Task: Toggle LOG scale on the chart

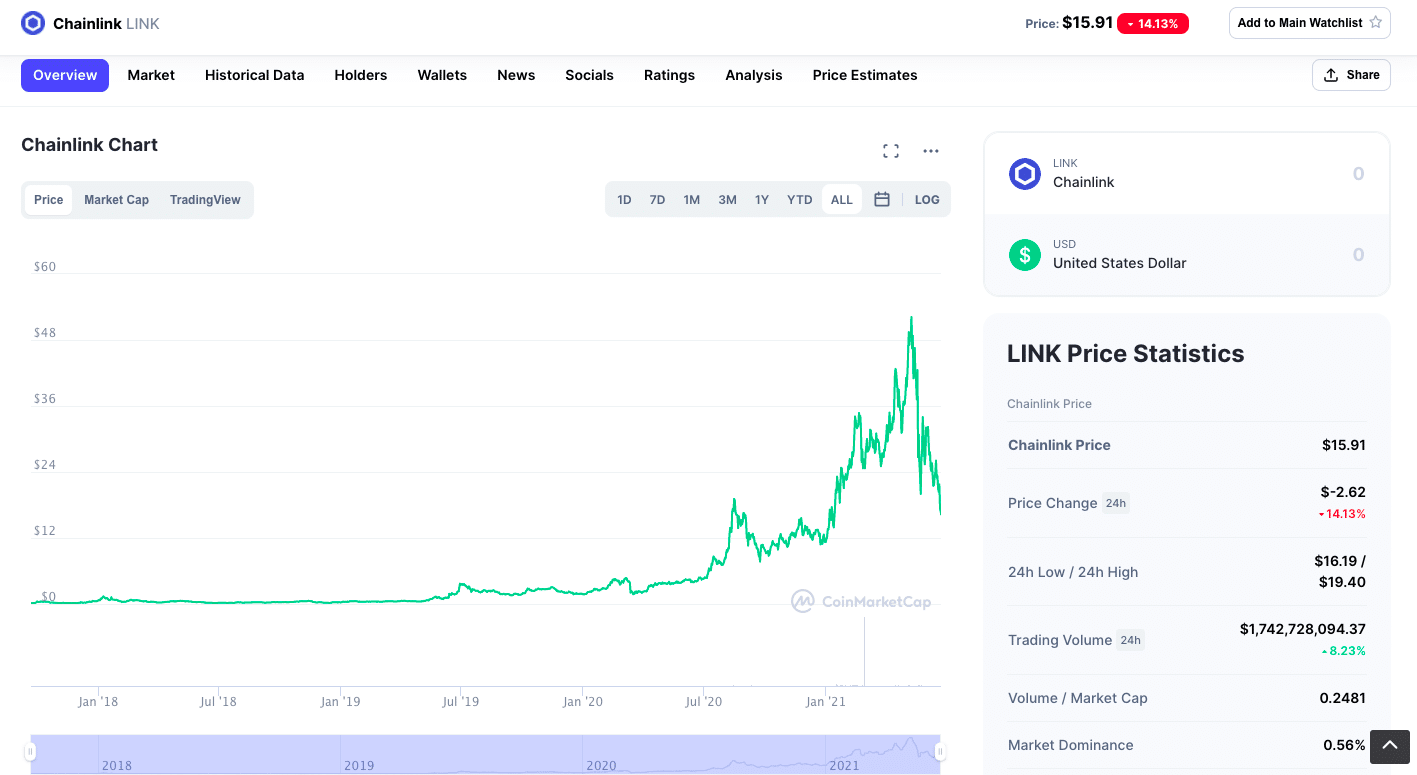Action: pyautogui.click(x=927, y=200)
